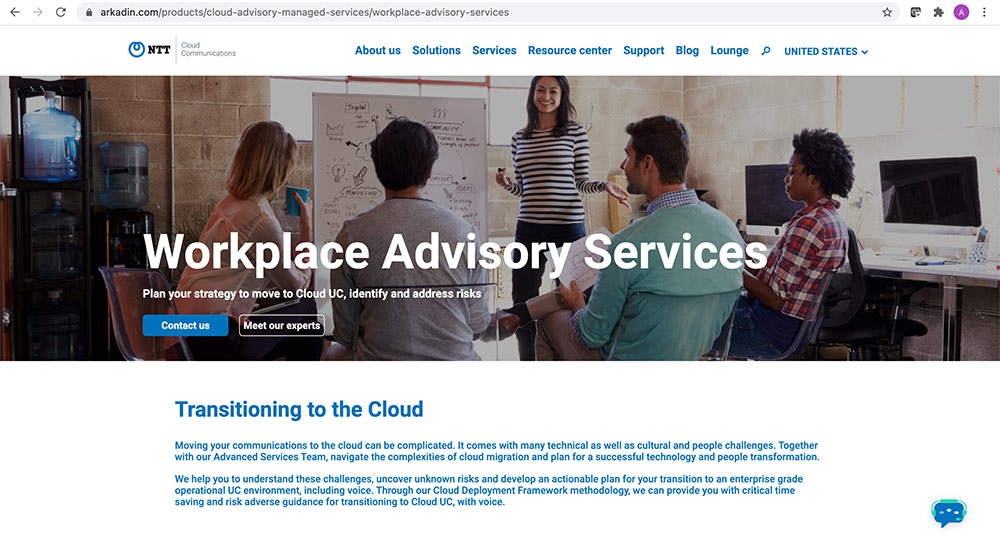Open the About us menu

[377, 50]
